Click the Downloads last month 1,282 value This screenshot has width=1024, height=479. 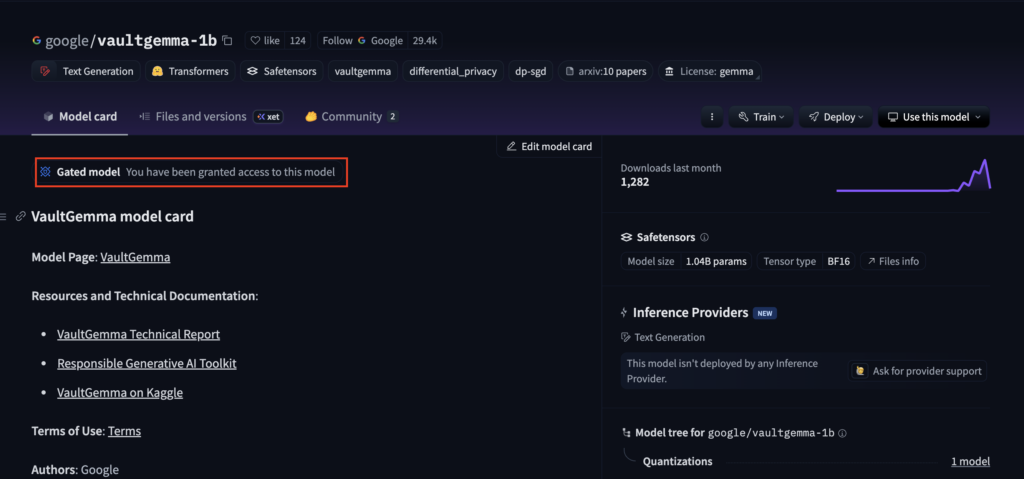(635, 182)
